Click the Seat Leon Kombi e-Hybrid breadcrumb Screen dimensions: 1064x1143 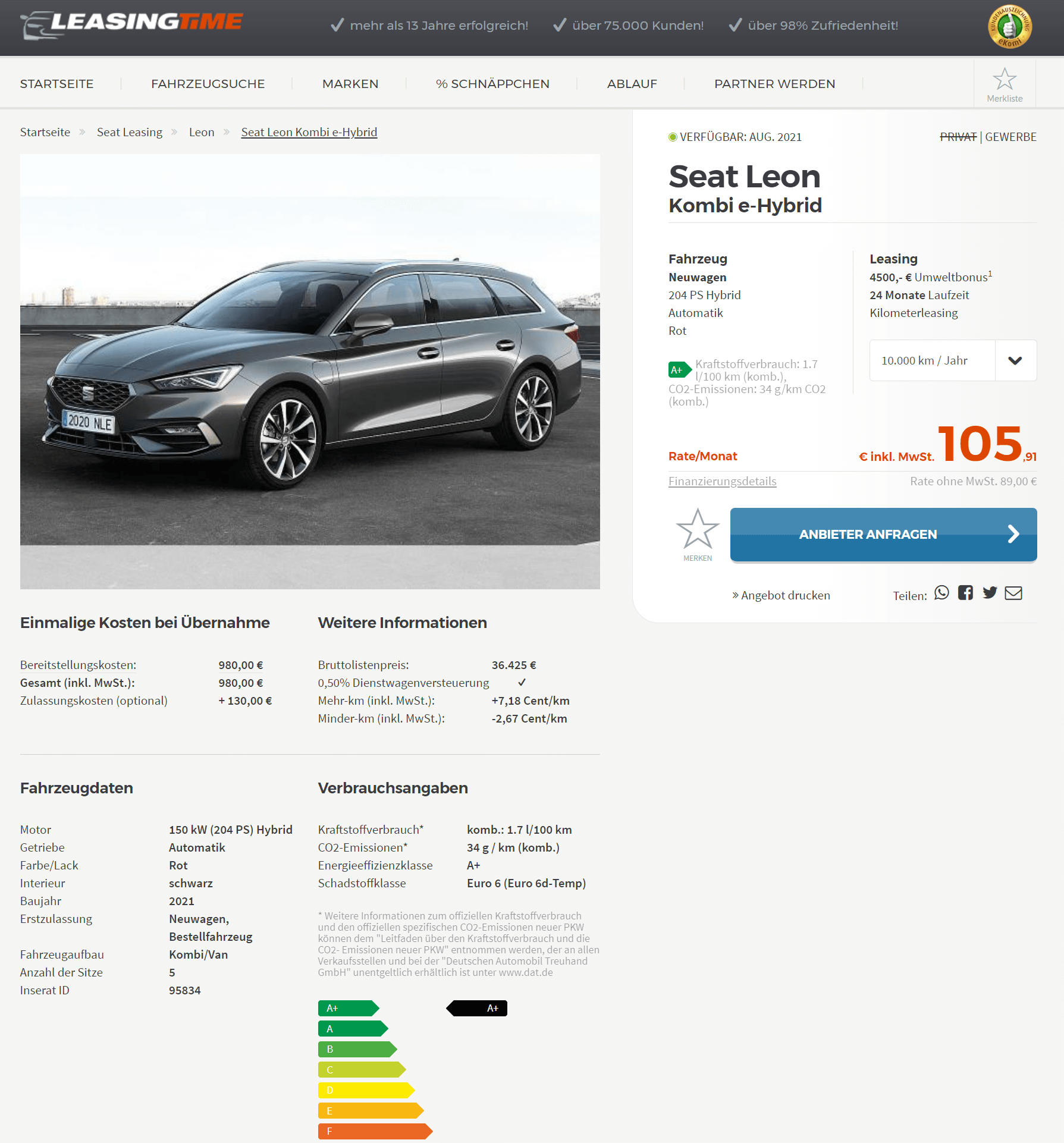click(309, 132)
